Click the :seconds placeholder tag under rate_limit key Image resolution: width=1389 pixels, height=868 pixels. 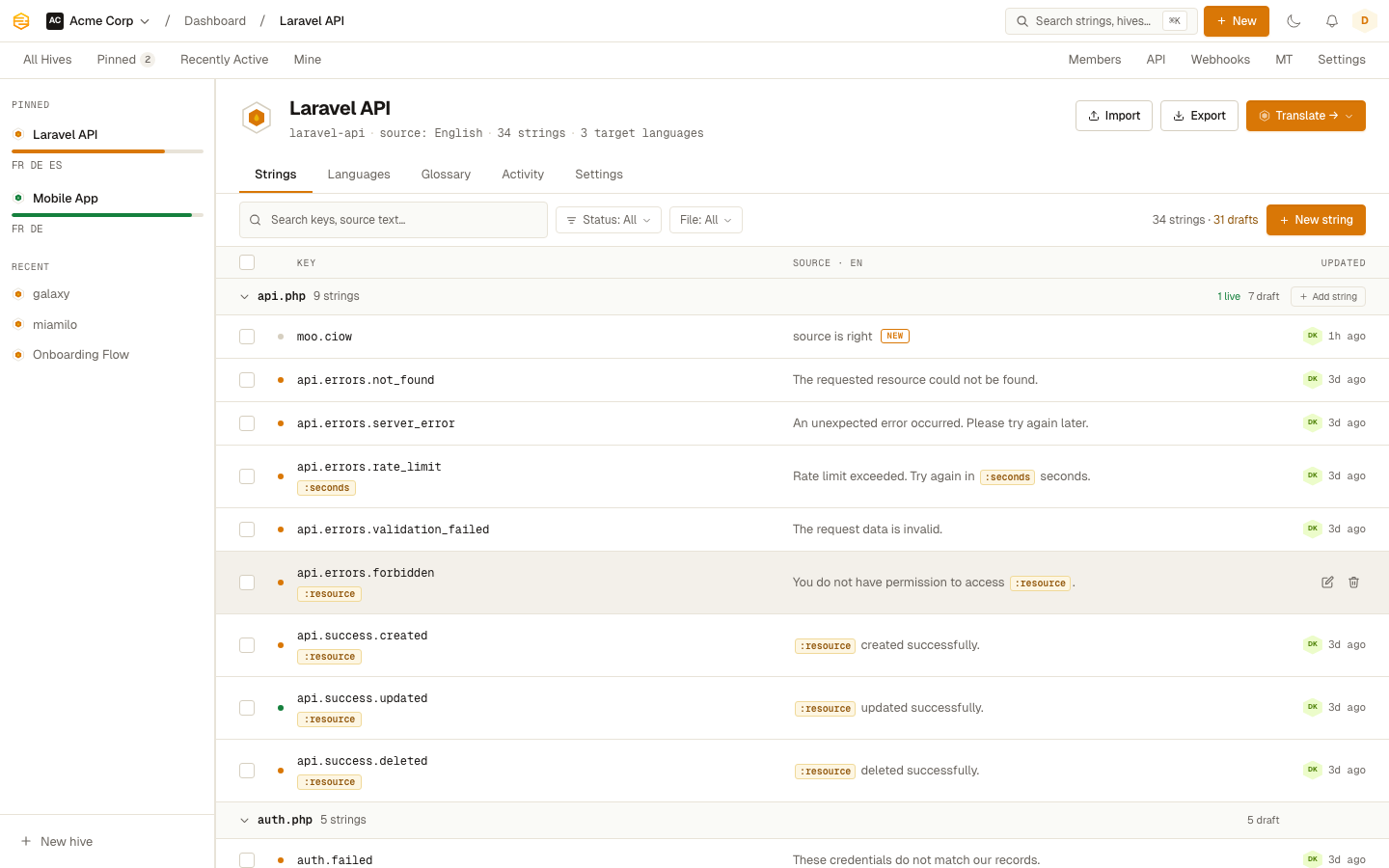click(x=326, y=488)
